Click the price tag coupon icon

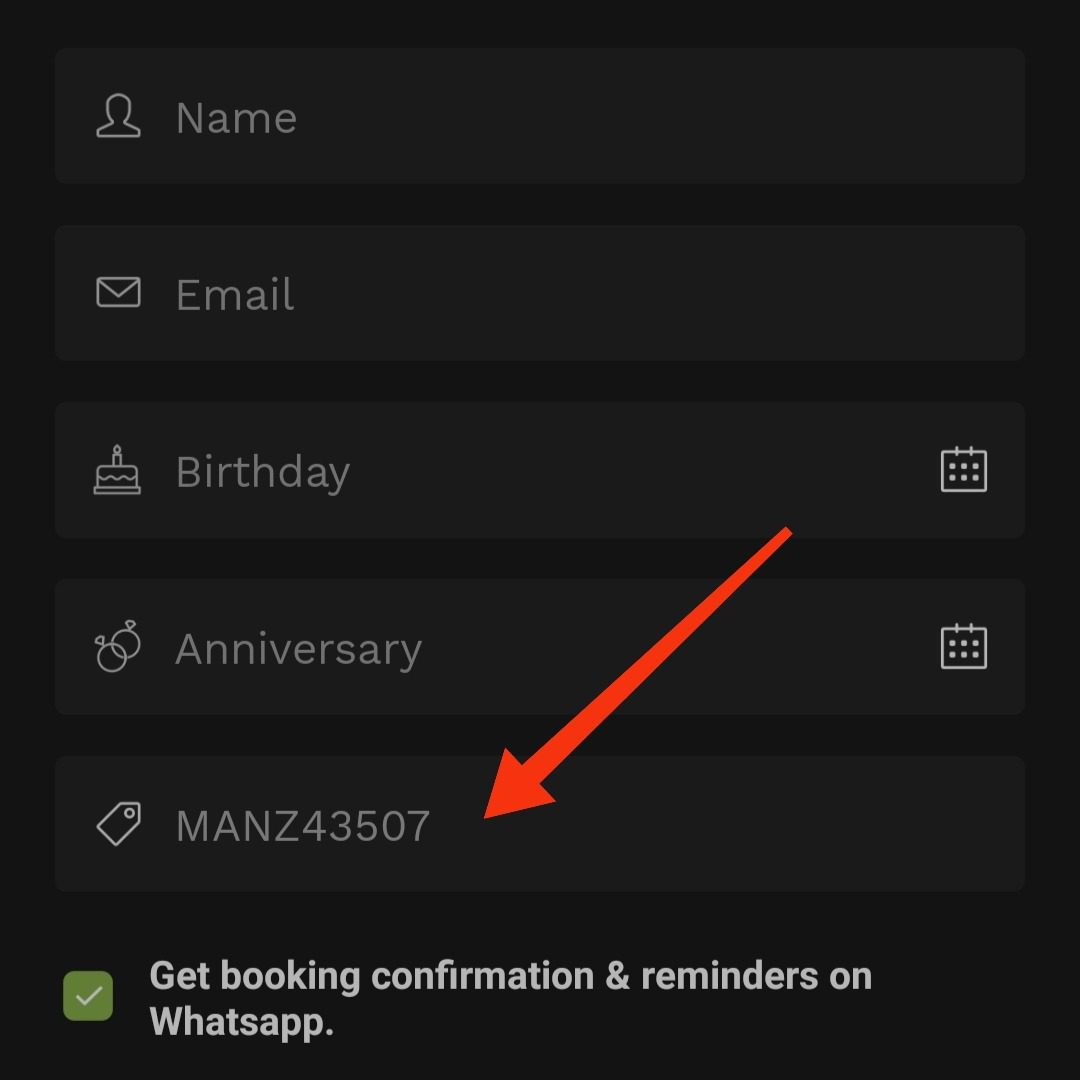[x=118, y=825]
